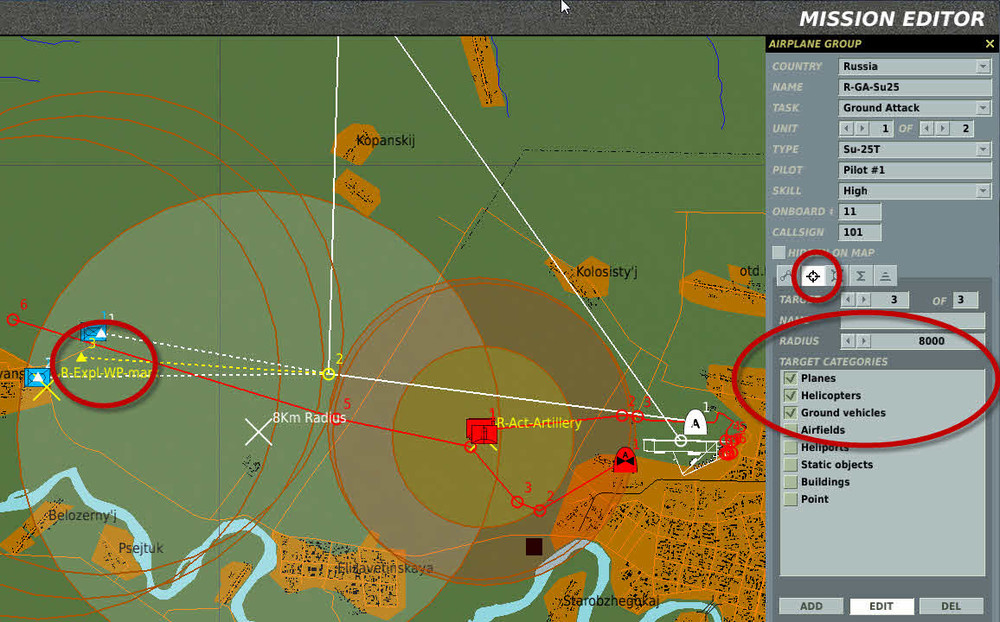Click the group Name field R-GA-Su25
This screenshot has width=1000, height=622.
click(915, 87)
